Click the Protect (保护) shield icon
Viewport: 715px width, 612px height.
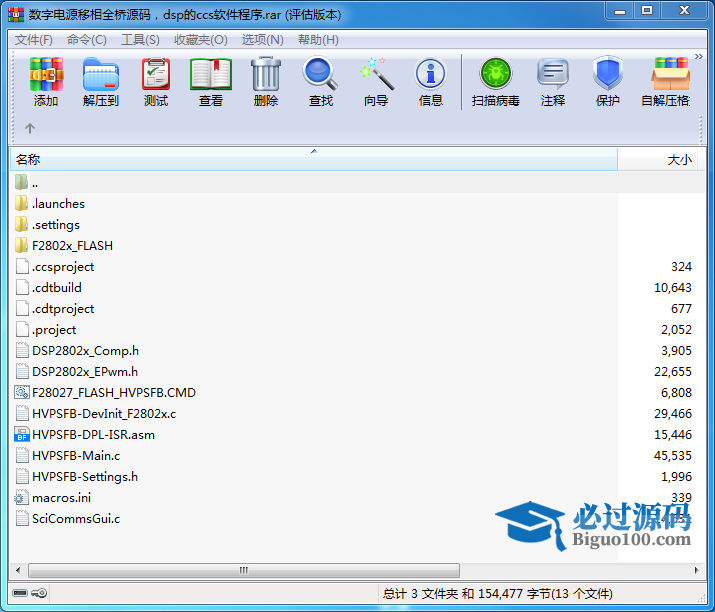click(x=608, y=73)
